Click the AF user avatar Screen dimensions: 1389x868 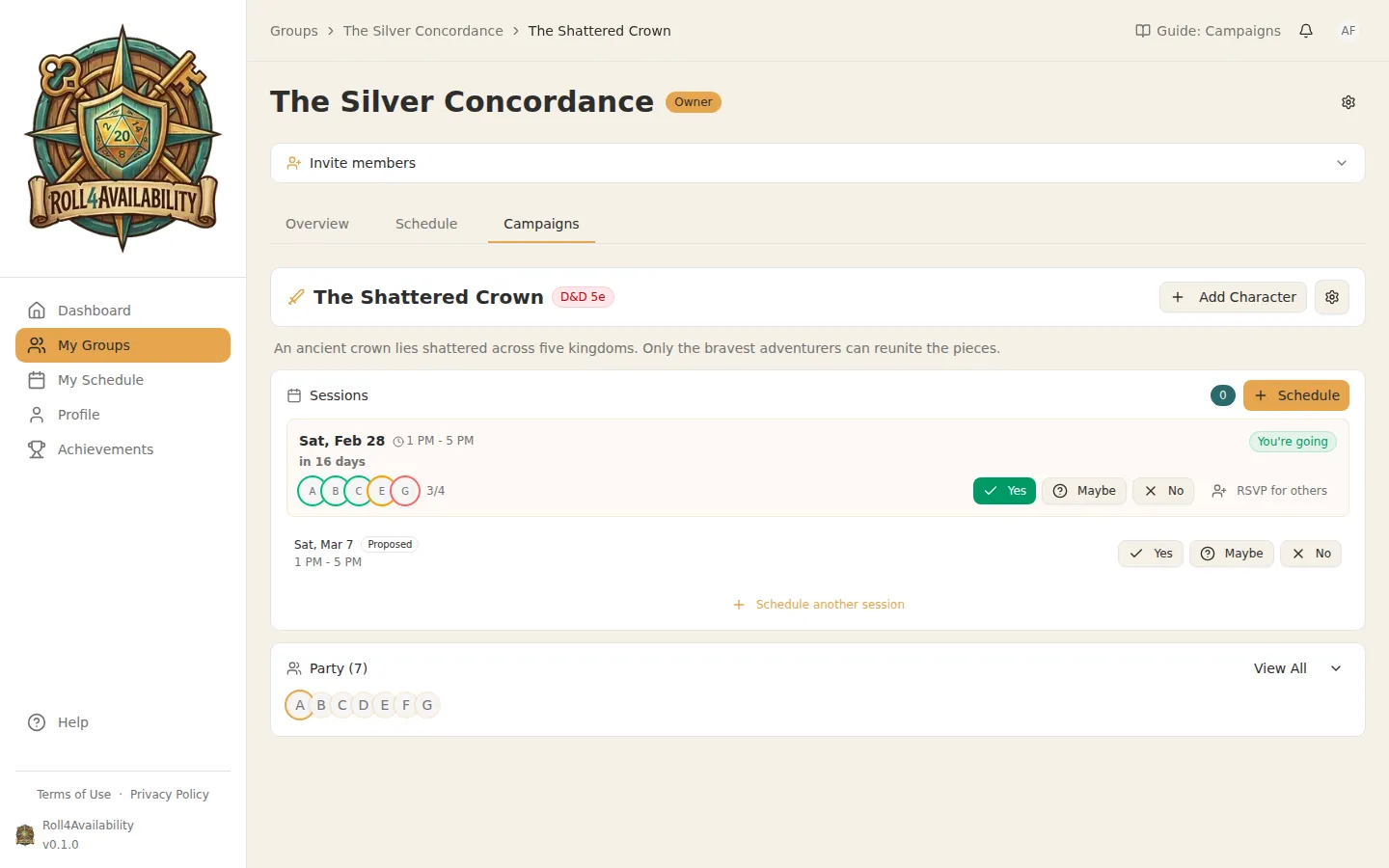[1348, 31]
